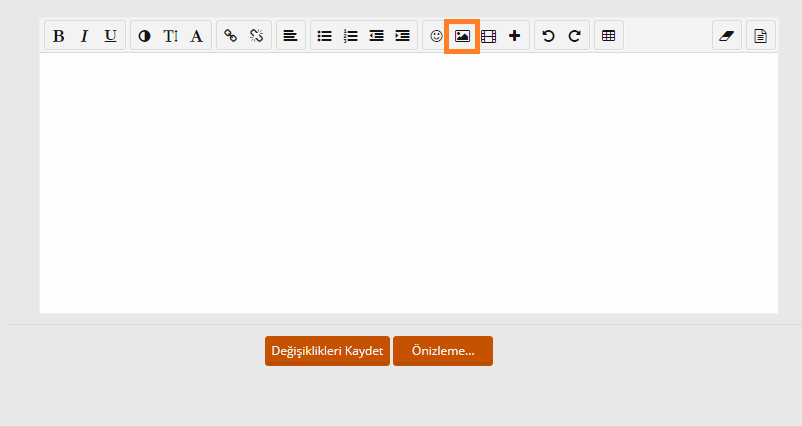
Task: Open the font size tool
Action: [x=170, y=36]
